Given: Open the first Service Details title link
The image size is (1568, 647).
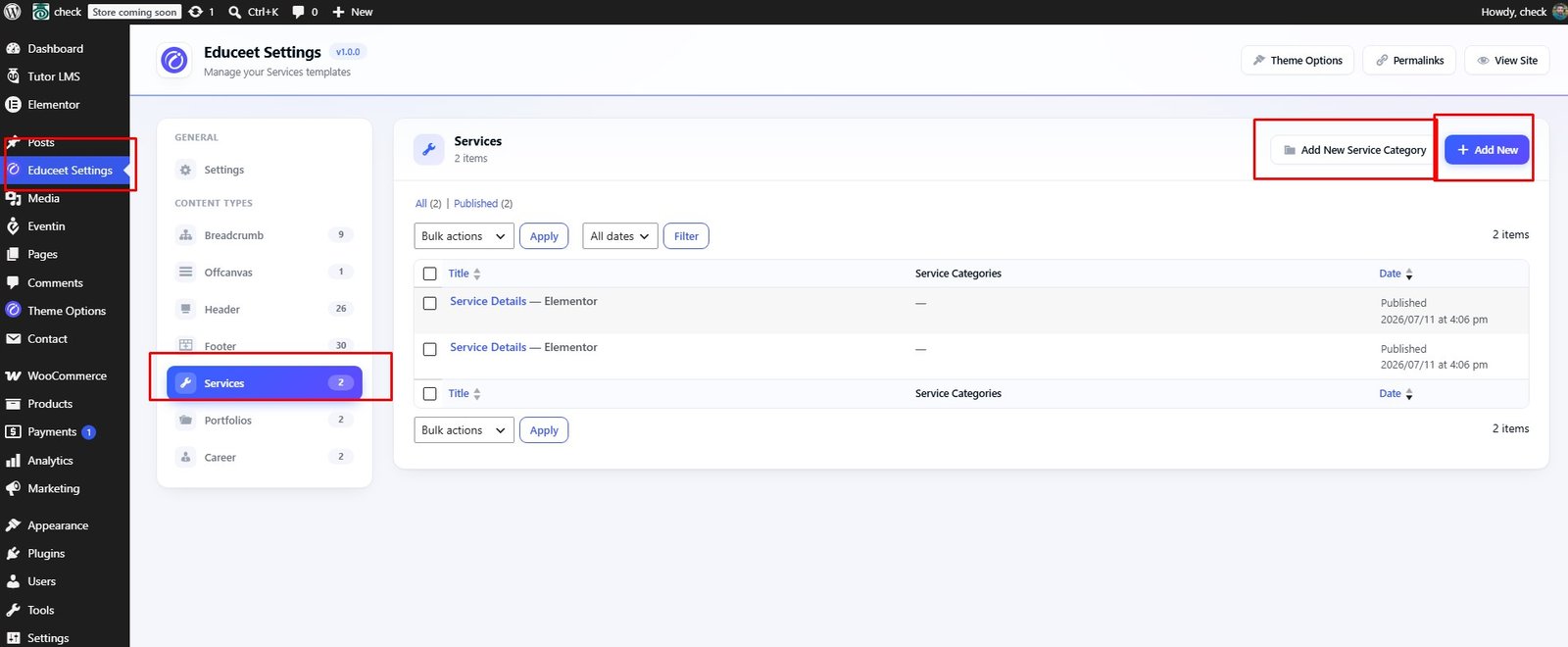Looking at the screenshot, I should point(488,301).
